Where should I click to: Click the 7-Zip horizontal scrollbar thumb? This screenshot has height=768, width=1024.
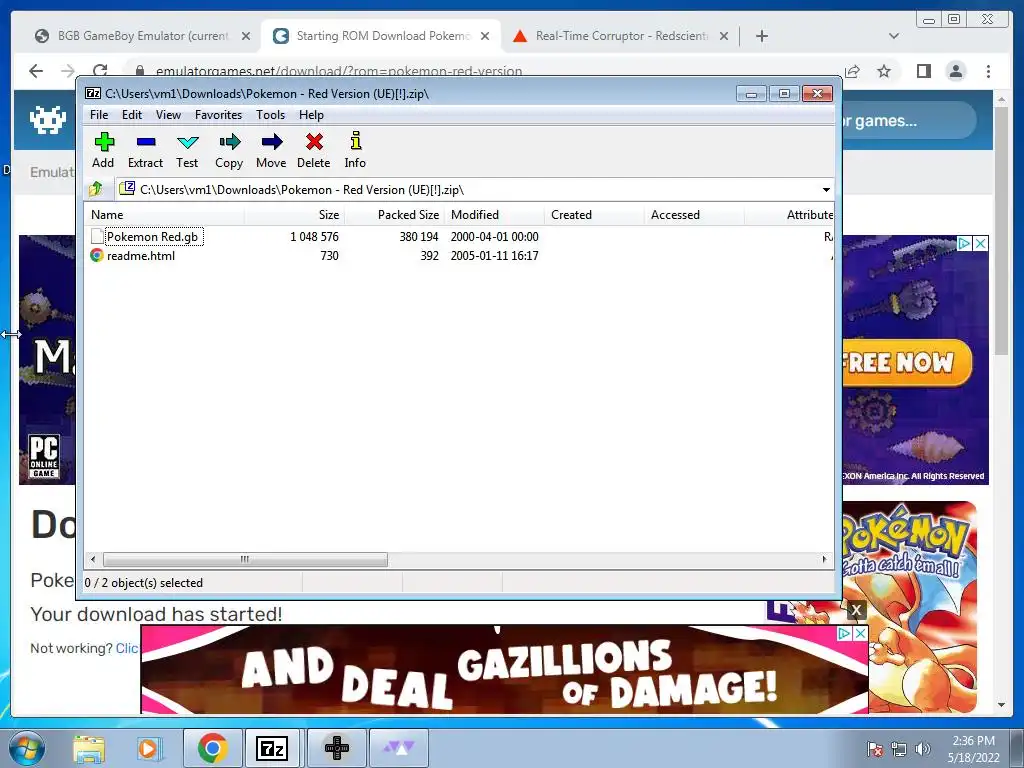pos(245,559)
